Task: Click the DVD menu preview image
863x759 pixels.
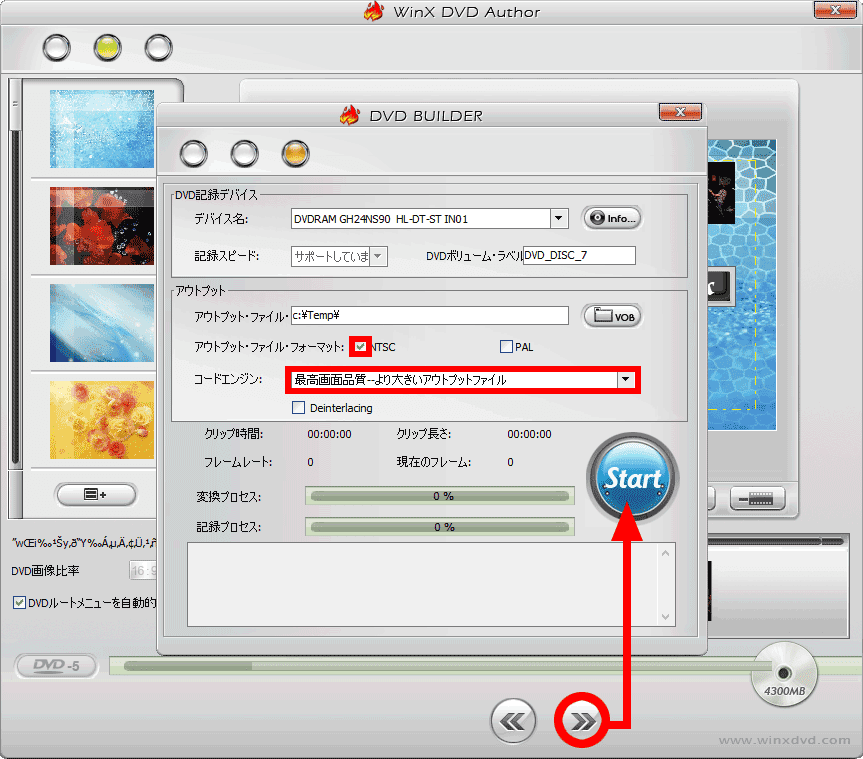Action: coord(741,285)
